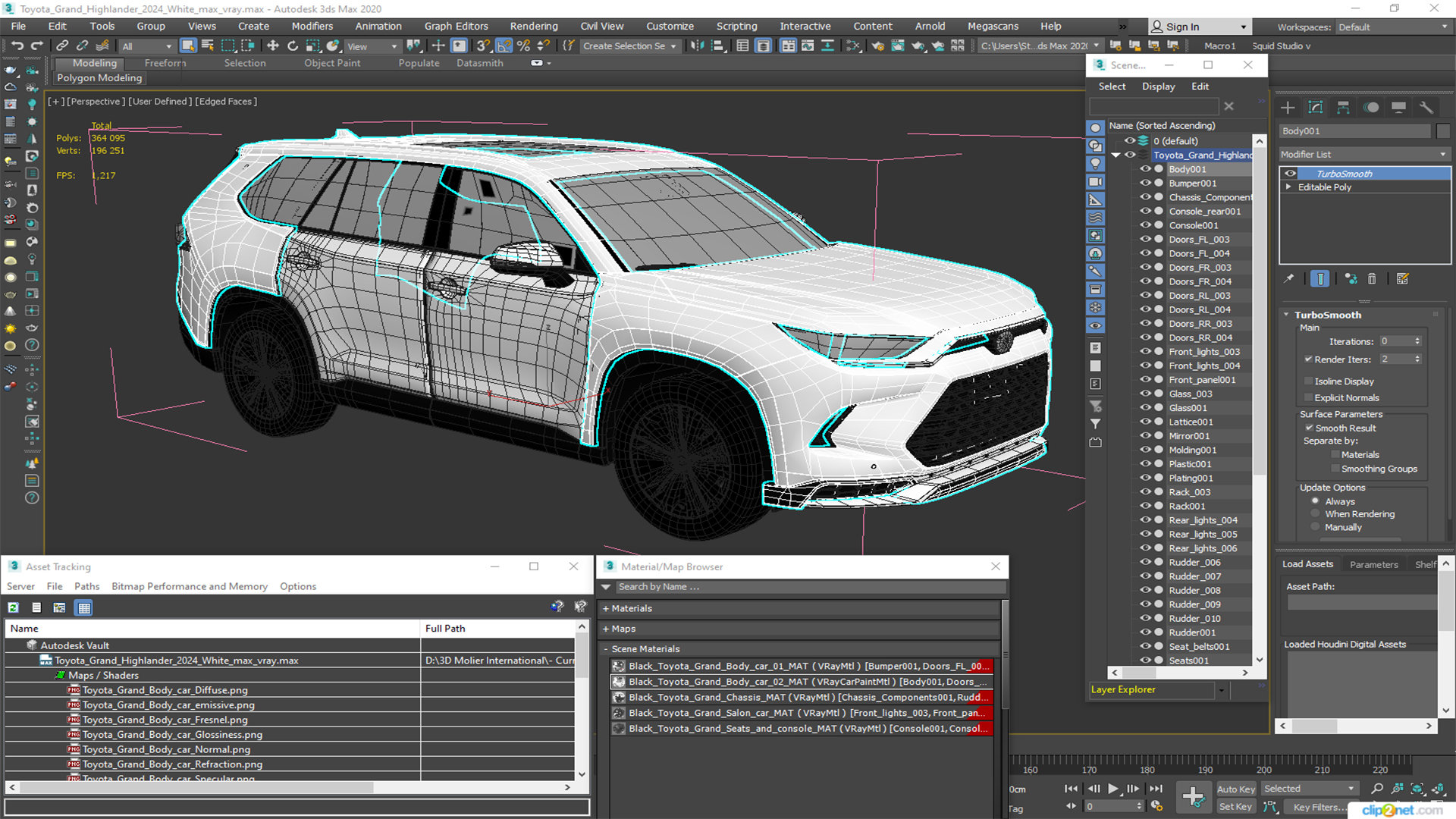
Task: Click Zoom Extents Selected icon
Action: tap(1417, 789)
